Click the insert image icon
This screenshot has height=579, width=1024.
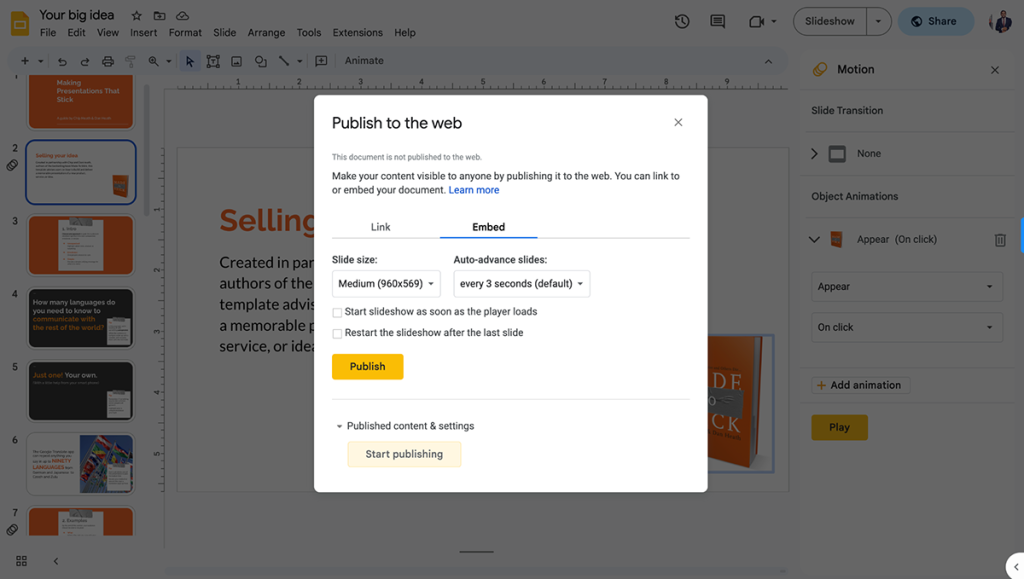pos(236,61)
